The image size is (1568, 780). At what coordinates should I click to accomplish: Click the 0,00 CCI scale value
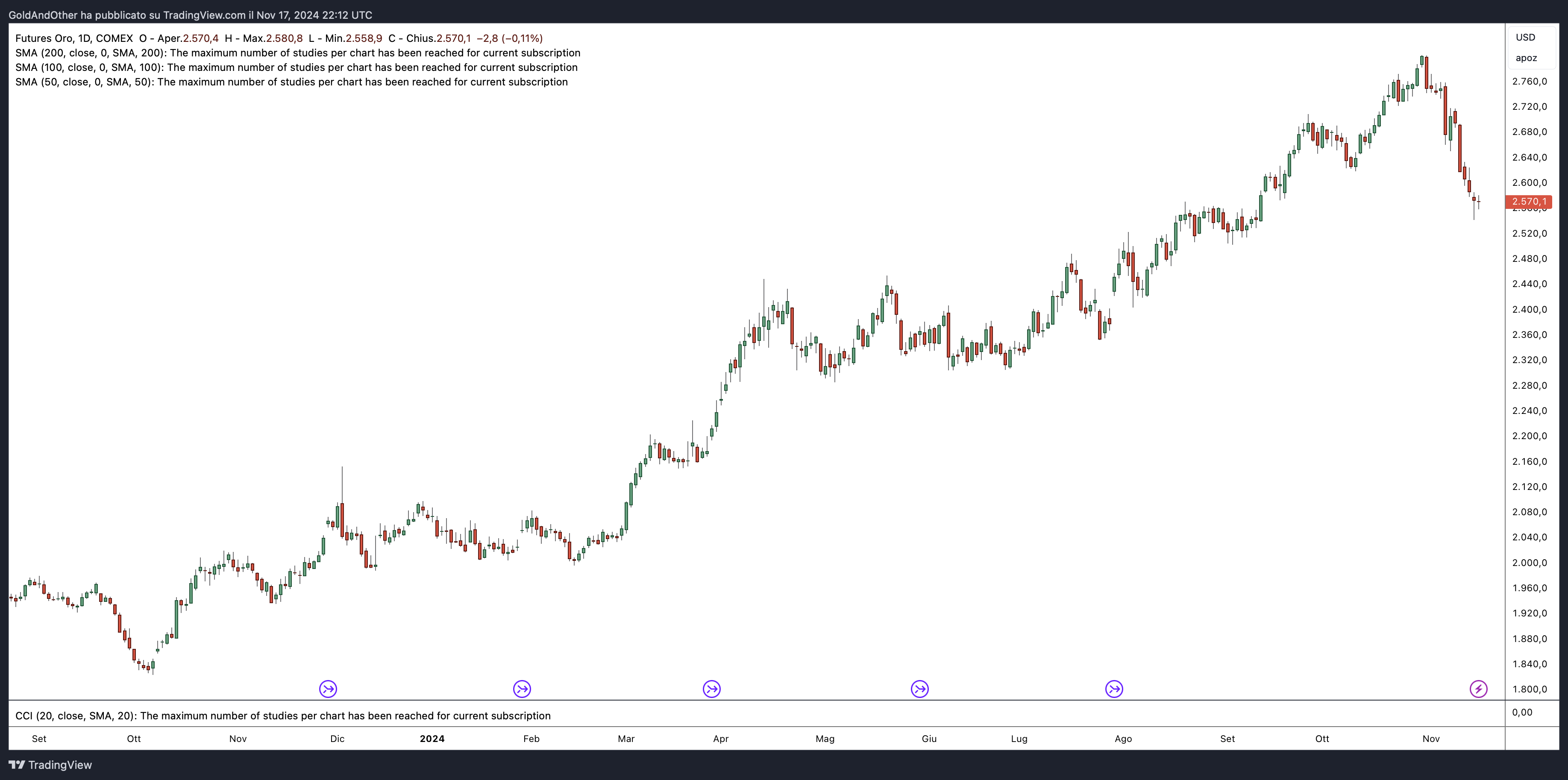[x=1522, y=713]
